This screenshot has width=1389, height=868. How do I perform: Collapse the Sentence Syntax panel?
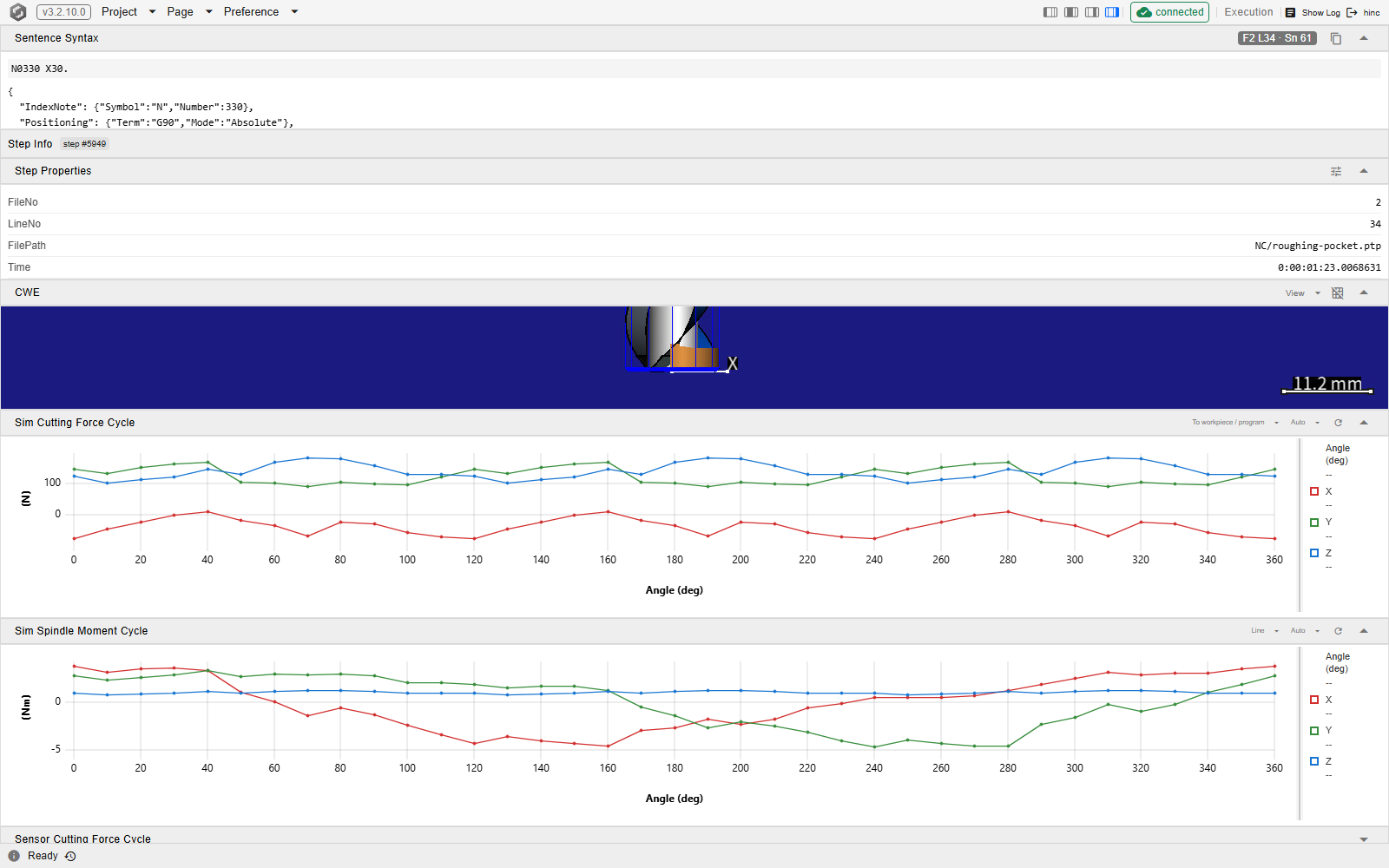[x=1364, y=38]
